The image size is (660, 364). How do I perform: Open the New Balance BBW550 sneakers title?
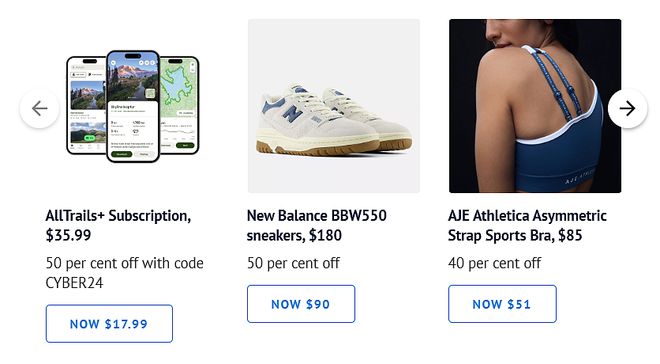click(317, 225)
